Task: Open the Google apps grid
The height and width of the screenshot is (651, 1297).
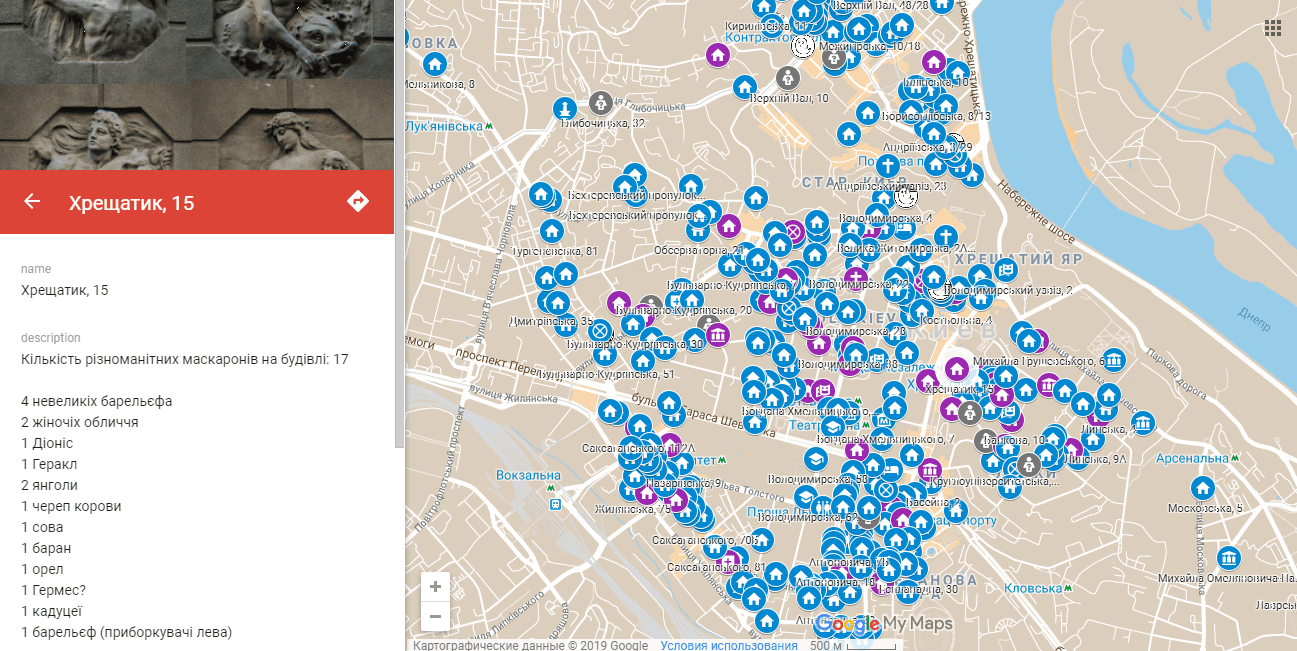Action: [x=1273, y=28]
